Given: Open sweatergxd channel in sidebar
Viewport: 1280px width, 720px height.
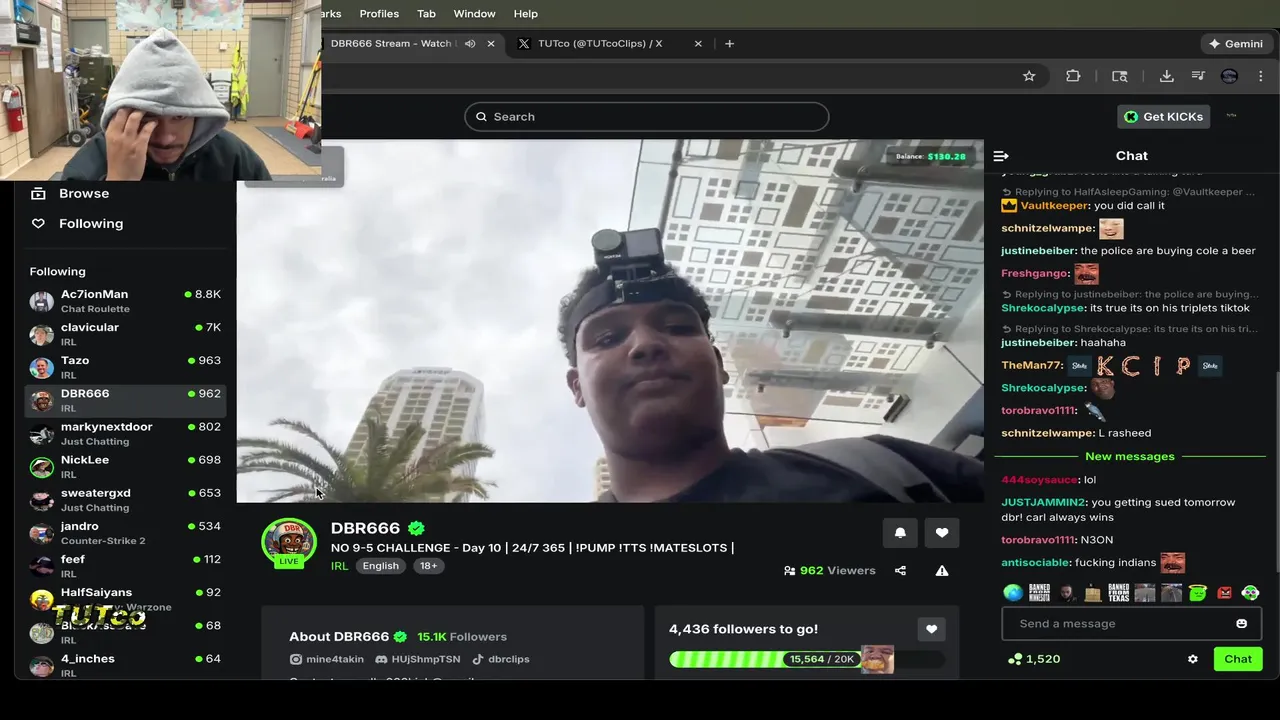Looking at the screenshot, I should pos(126,499).
